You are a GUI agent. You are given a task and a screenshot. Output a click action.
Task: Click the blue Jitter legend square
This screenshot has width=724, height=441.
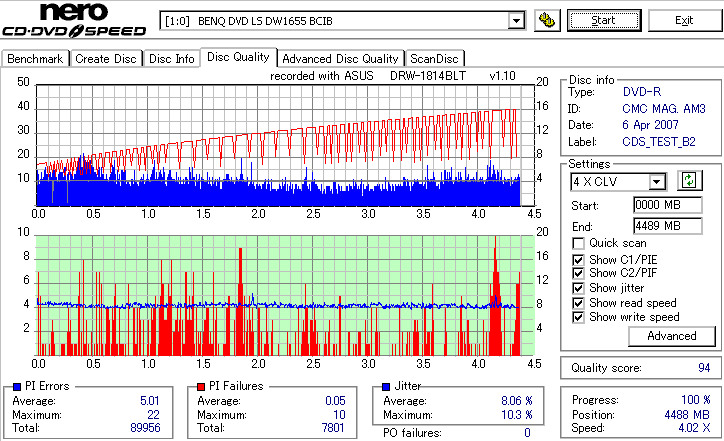tap(386, 387)
